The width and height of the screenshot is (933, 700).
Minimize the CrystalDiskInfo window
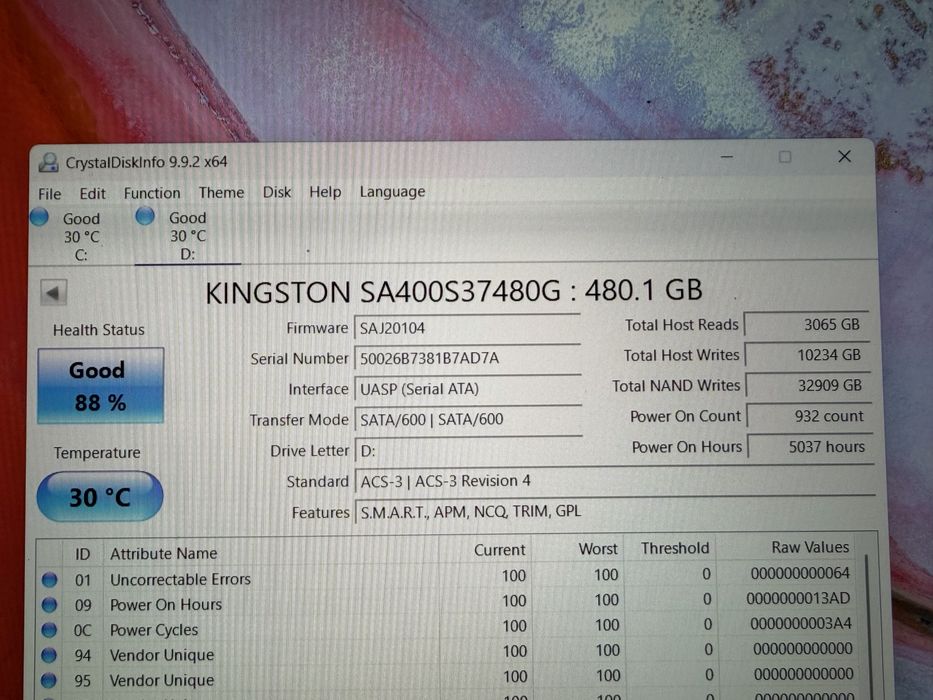[727, 157]
